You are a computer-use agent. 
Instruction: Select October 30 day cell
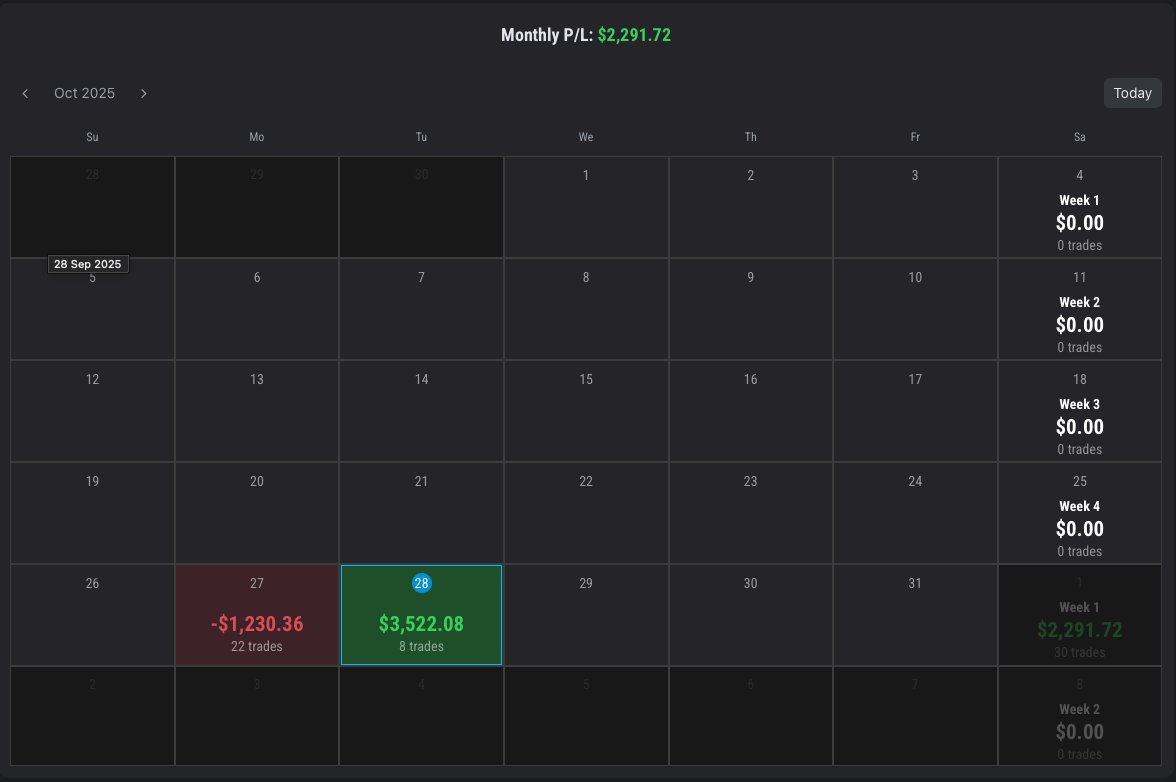(751, 615)
